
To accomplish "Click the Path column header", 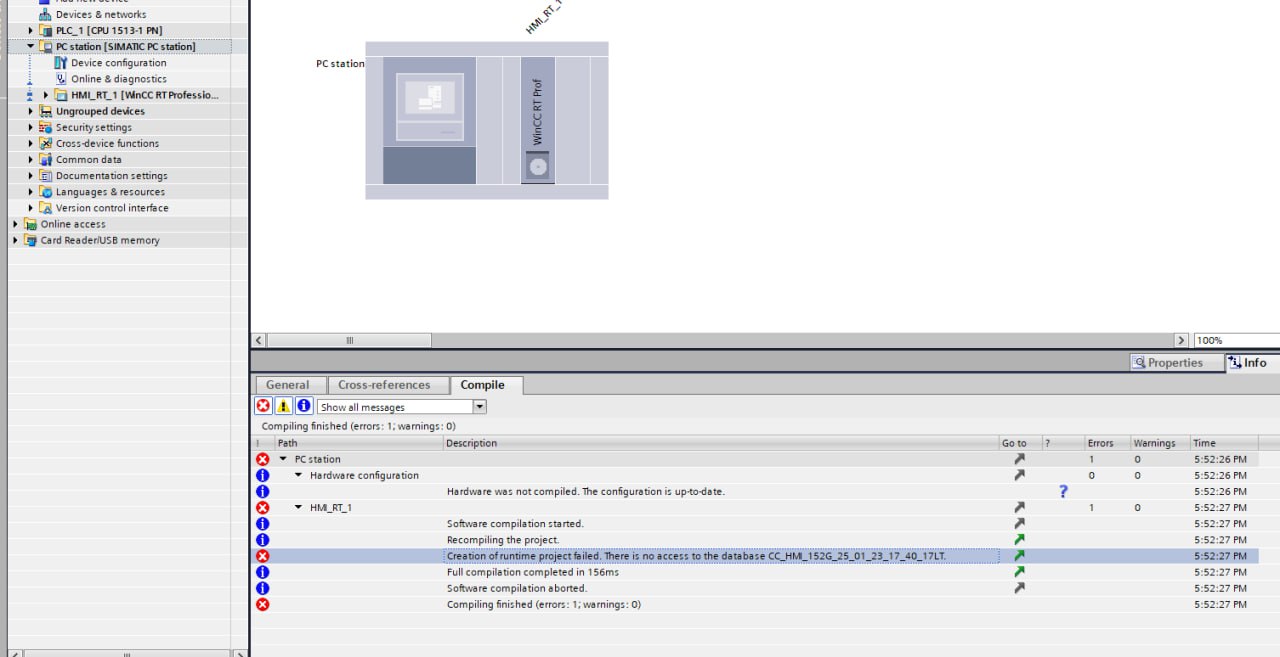I will 359,443.
